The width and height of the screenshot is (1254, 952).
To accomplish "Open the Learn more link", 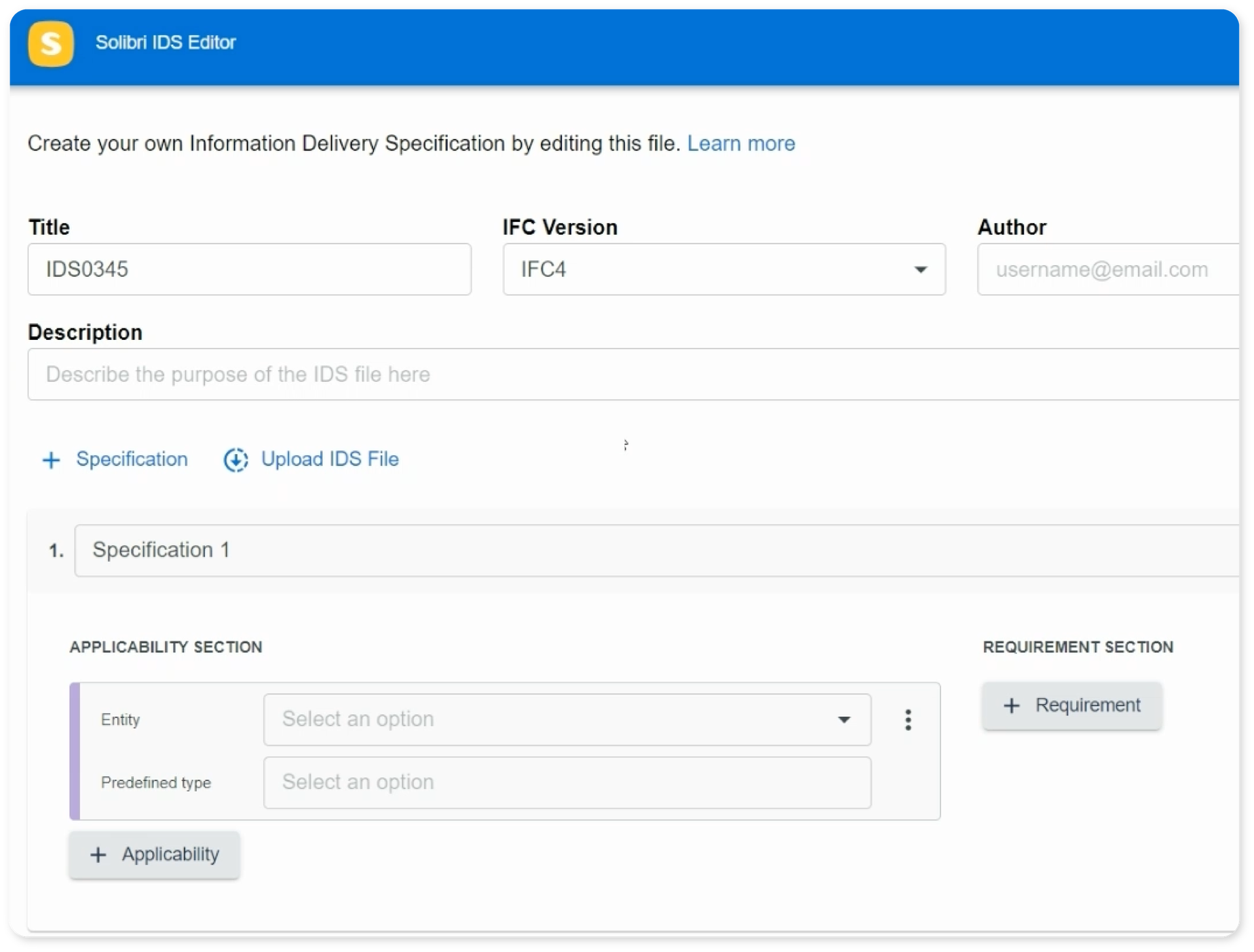I will point(740,143).
